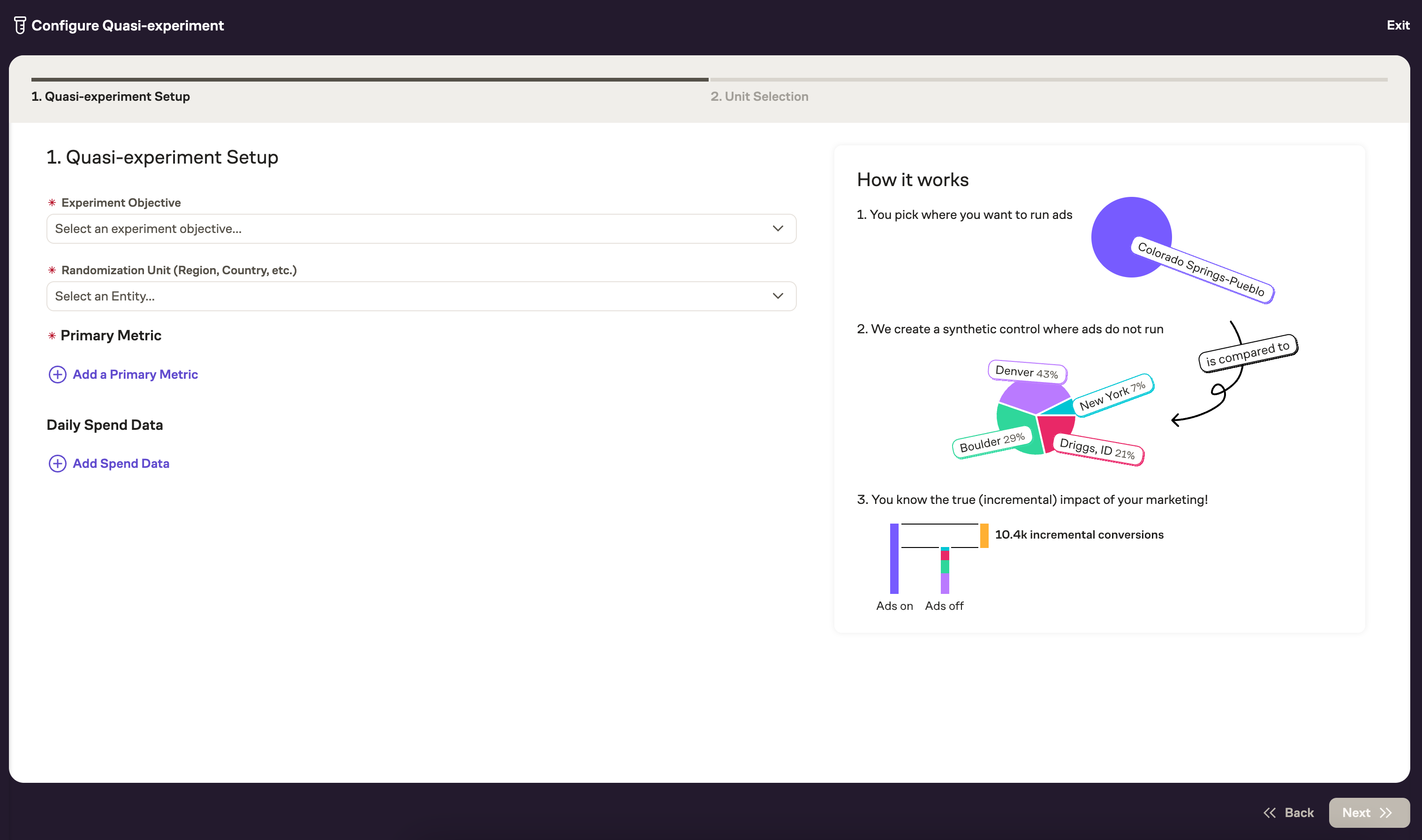Screen dimensions: 1422x840
Task: Select the 1. Quasi-experiment Setup step
Action: click(x=111, y=96)
